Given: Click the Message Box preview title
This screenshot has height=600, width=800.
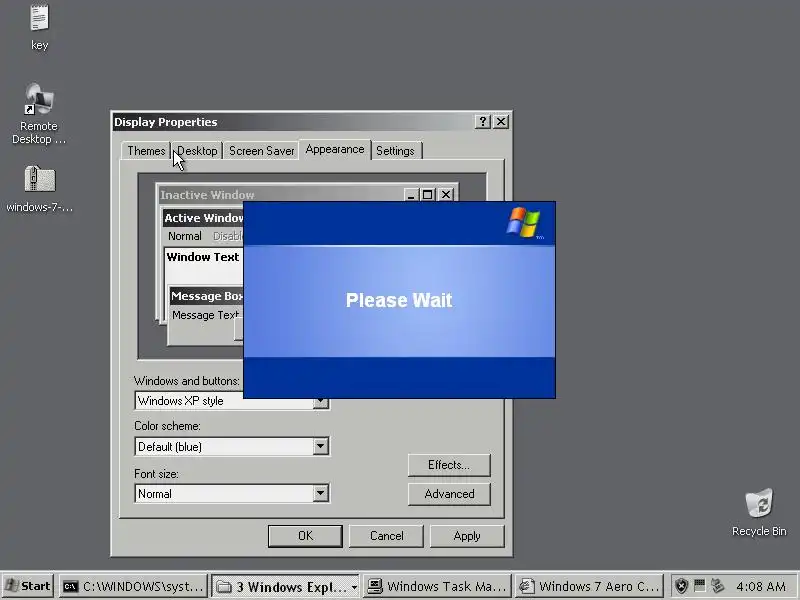Looking at the screenshot, I should click(x=207, y=296).
